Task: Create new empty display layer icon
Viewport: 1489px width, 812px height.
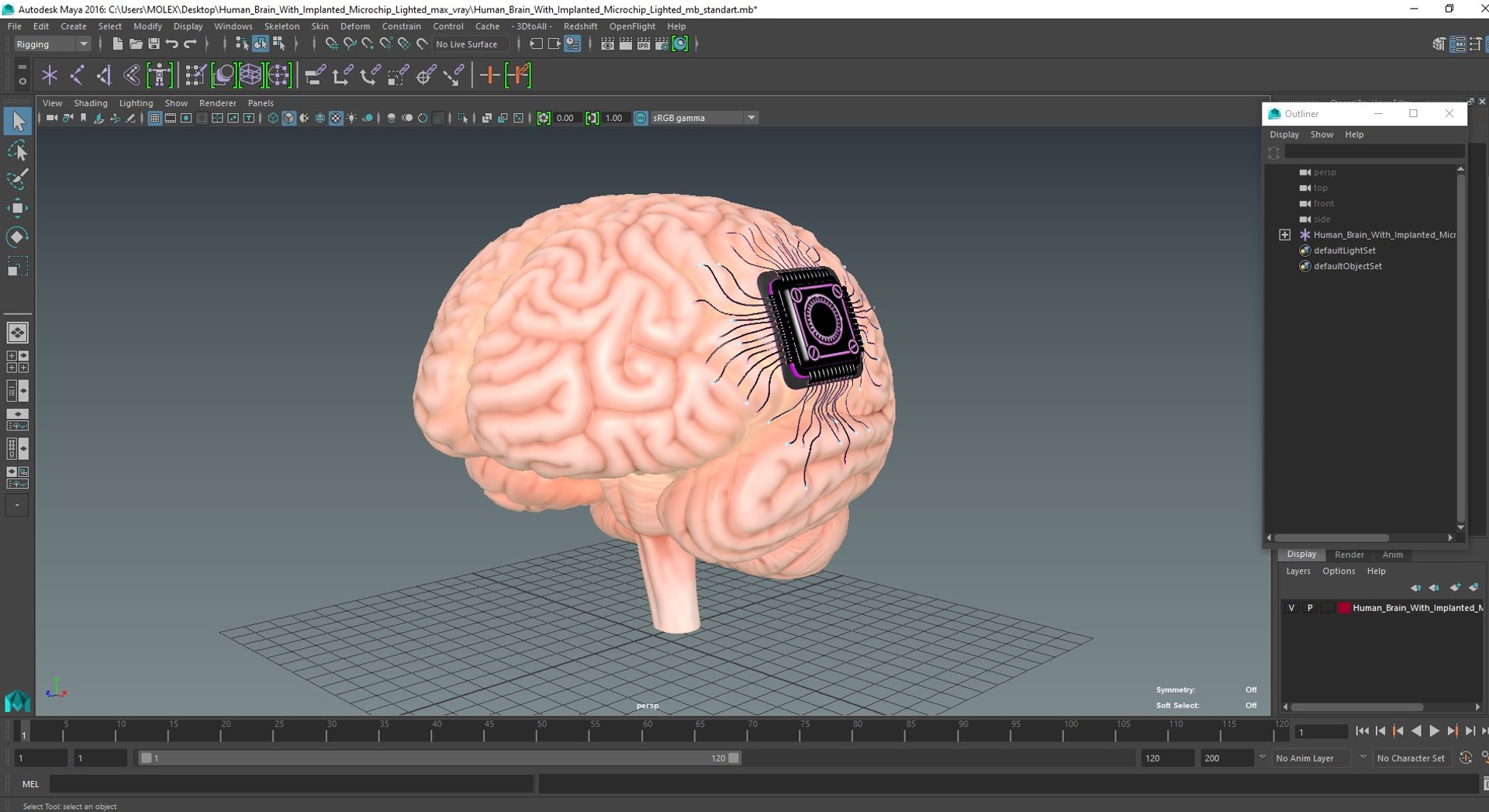Action: [x=1456, y=588]
